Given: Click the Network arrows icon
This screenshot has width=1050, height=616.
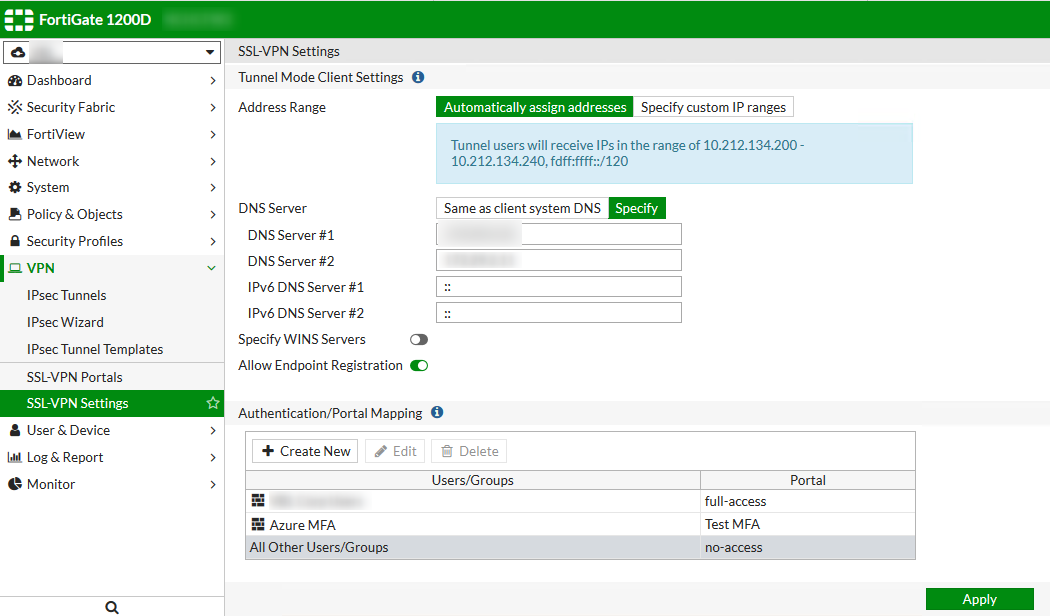Looking at the screenshot, I should (x=15, y=161).
